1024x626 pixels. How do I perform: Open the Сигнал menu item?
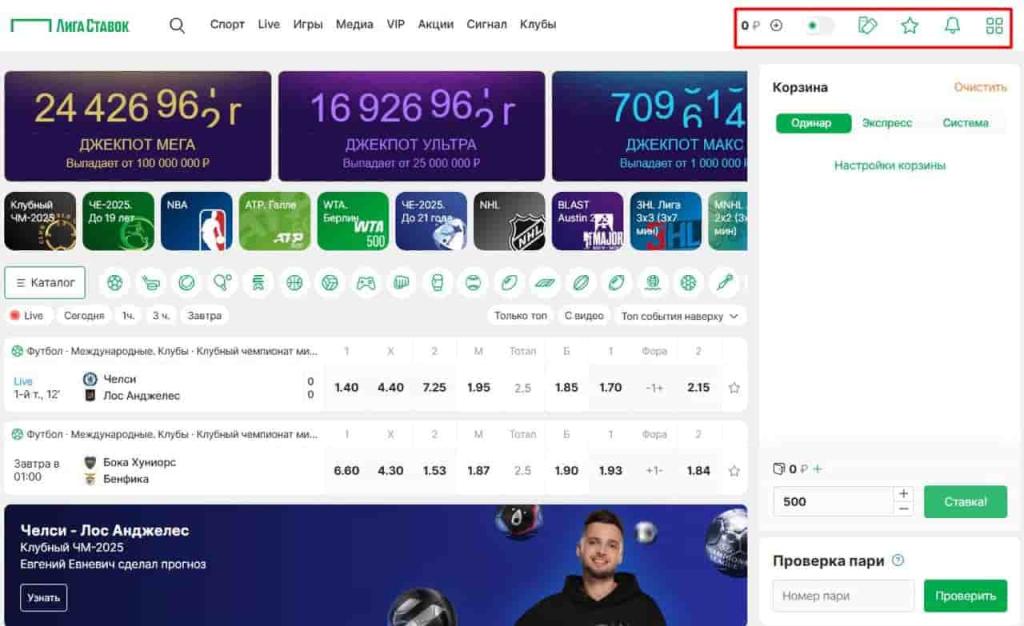487,24
